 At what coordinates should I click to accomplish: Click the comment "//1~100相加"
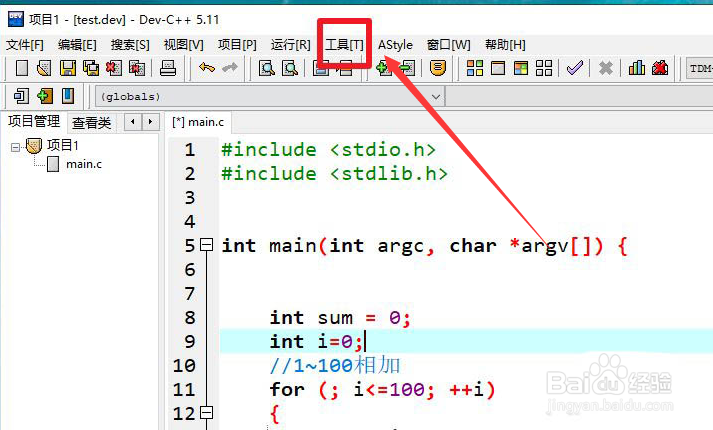[335, 365]
